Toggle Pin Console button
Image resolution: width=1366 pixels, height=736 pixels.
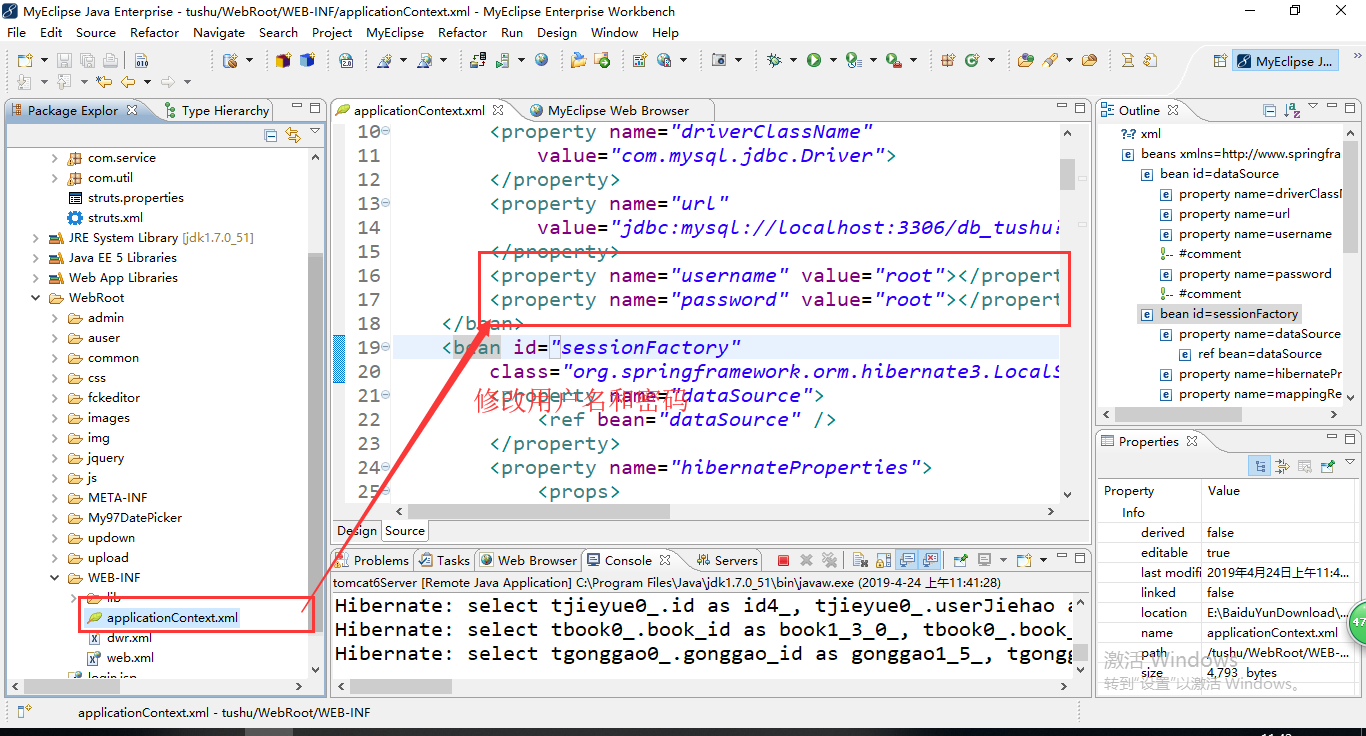961,560
